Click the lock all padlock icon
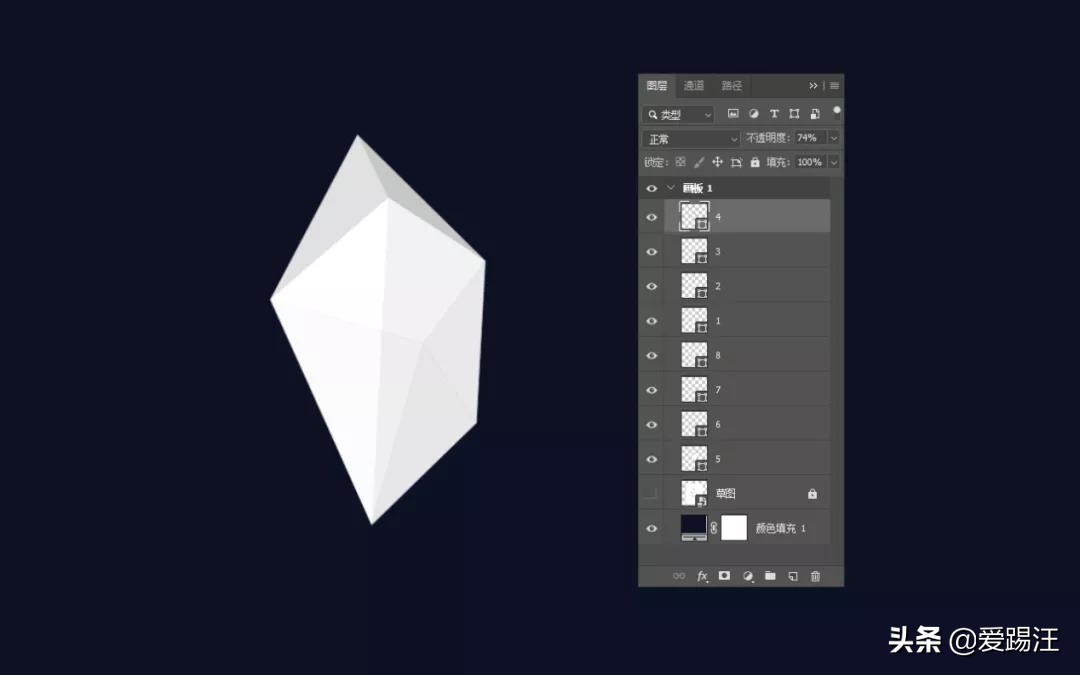The height and width of the screenshot is (675, 1080). (755, 162)
